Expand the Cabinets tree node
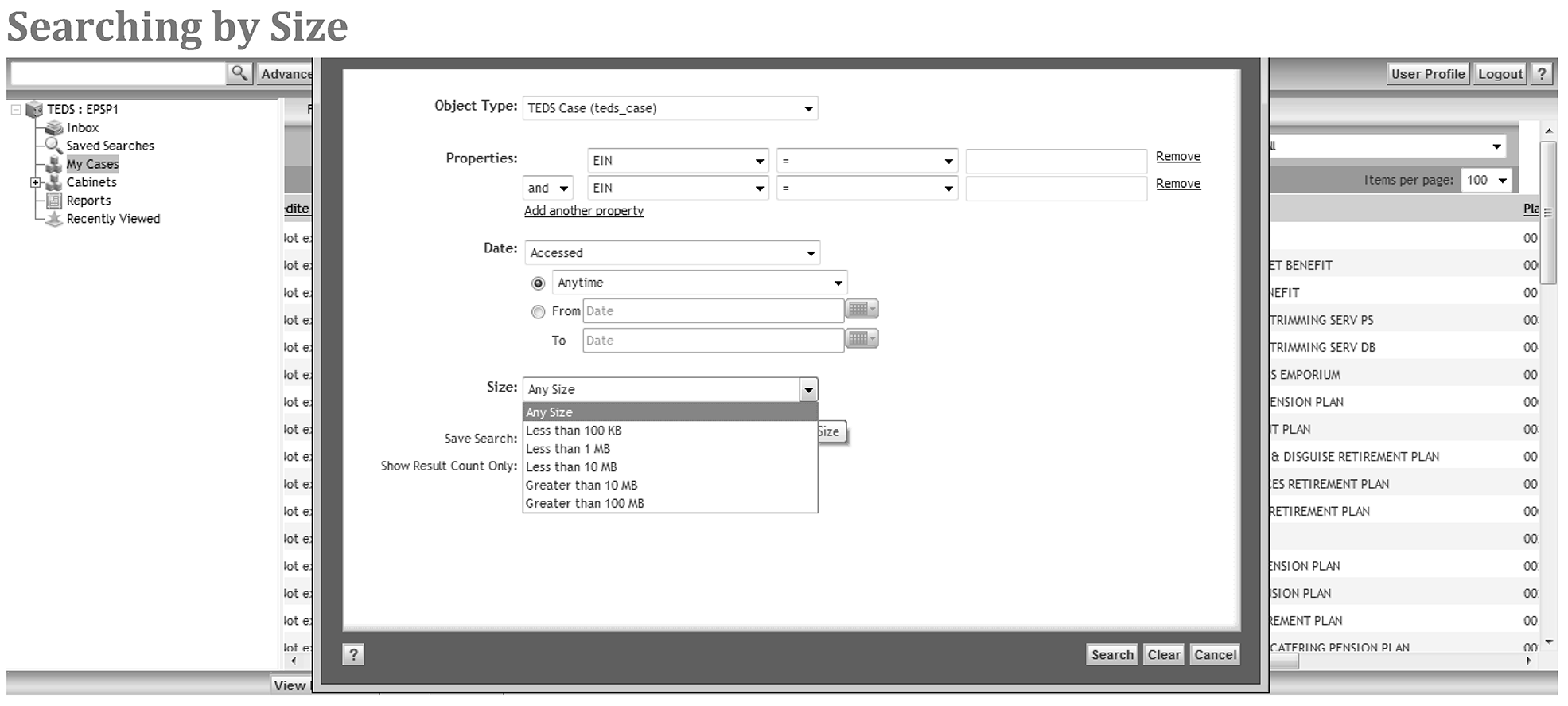Viewport: 1568px width, 706px height. point(35,182)
